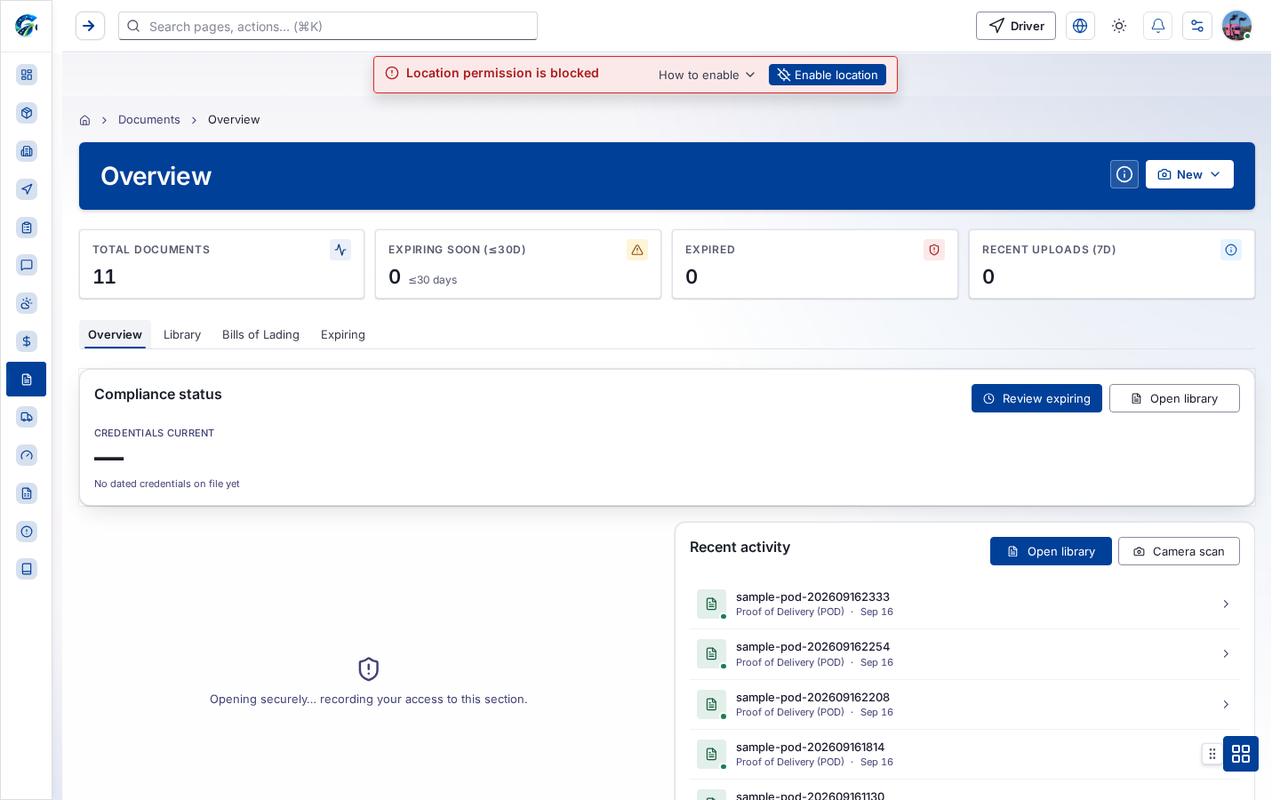The image size is (1280, 800).
Task: Switch to the Bills of Lading tab
Action: pos(261,334)
